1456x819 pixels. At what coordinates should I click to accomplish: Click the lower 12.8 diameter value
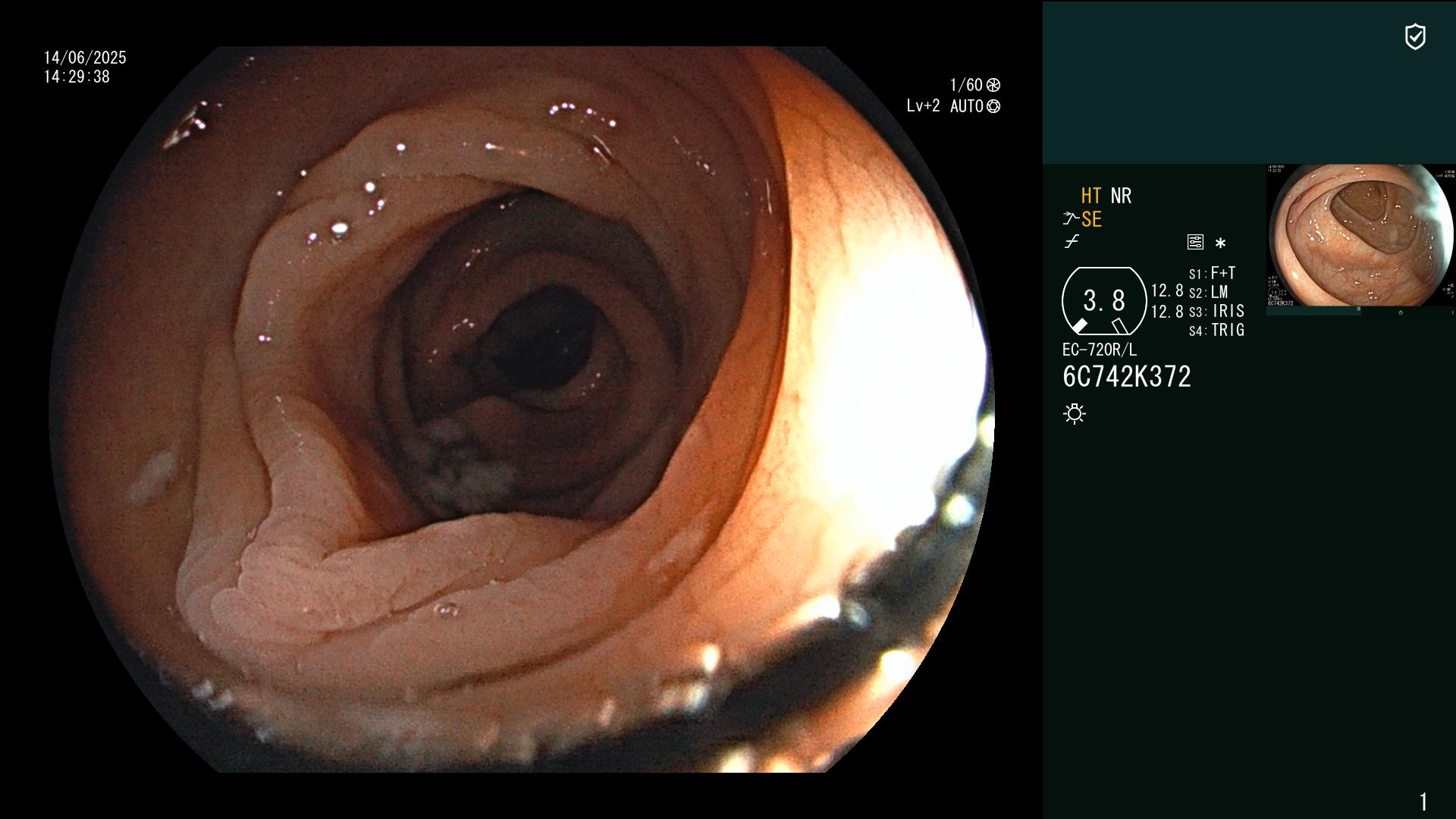[x=1167, y=312]
